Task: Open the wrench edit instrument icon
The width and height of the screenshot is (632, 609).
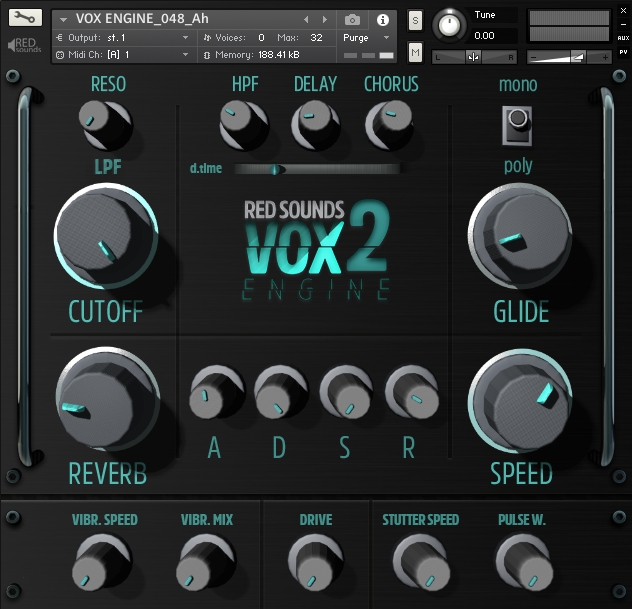Action: (x=25, y=18)
